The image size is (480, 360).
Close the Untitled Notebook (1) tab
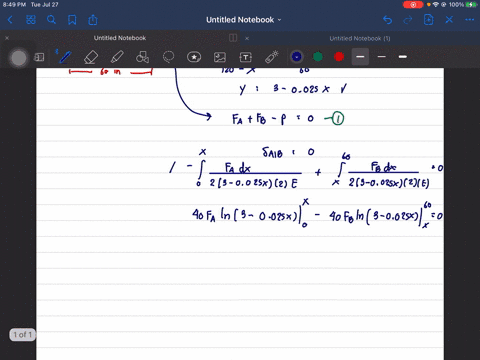tap(247, 38)
